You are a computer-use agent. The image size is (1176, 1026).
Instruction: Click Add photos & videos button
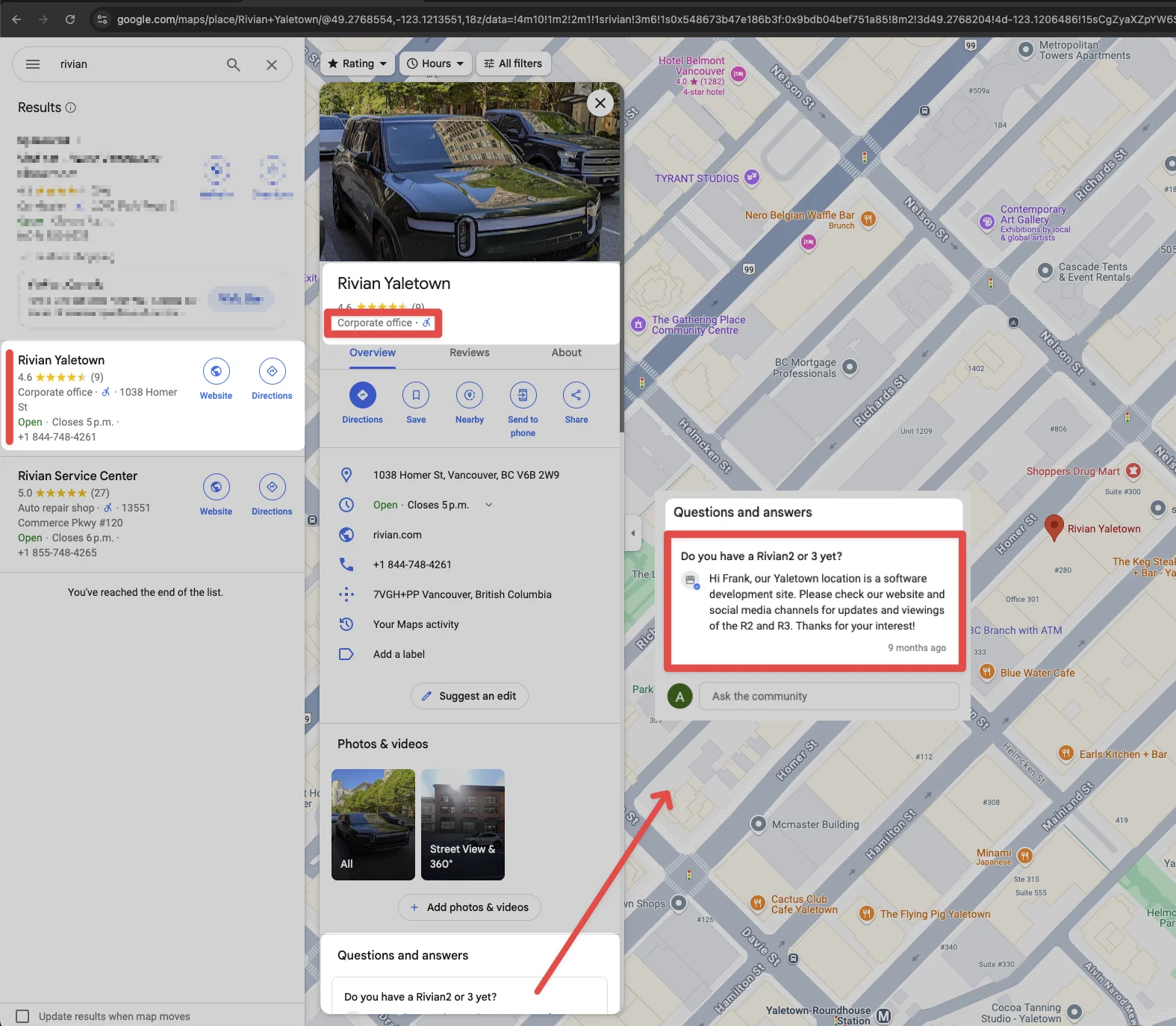pos(470,907)
